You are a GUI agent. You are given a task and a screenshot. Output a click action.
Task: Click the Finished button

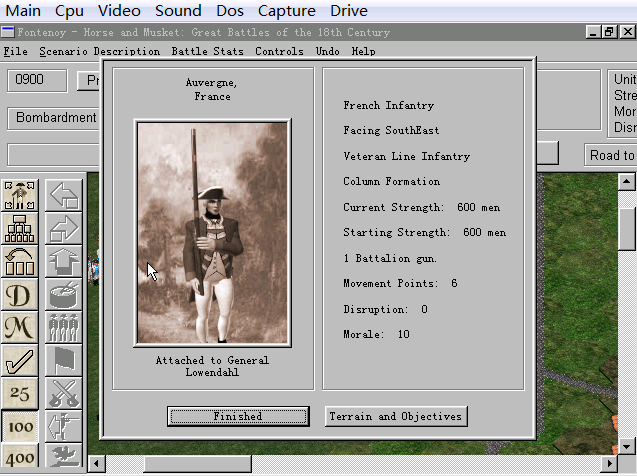(238, 416)
